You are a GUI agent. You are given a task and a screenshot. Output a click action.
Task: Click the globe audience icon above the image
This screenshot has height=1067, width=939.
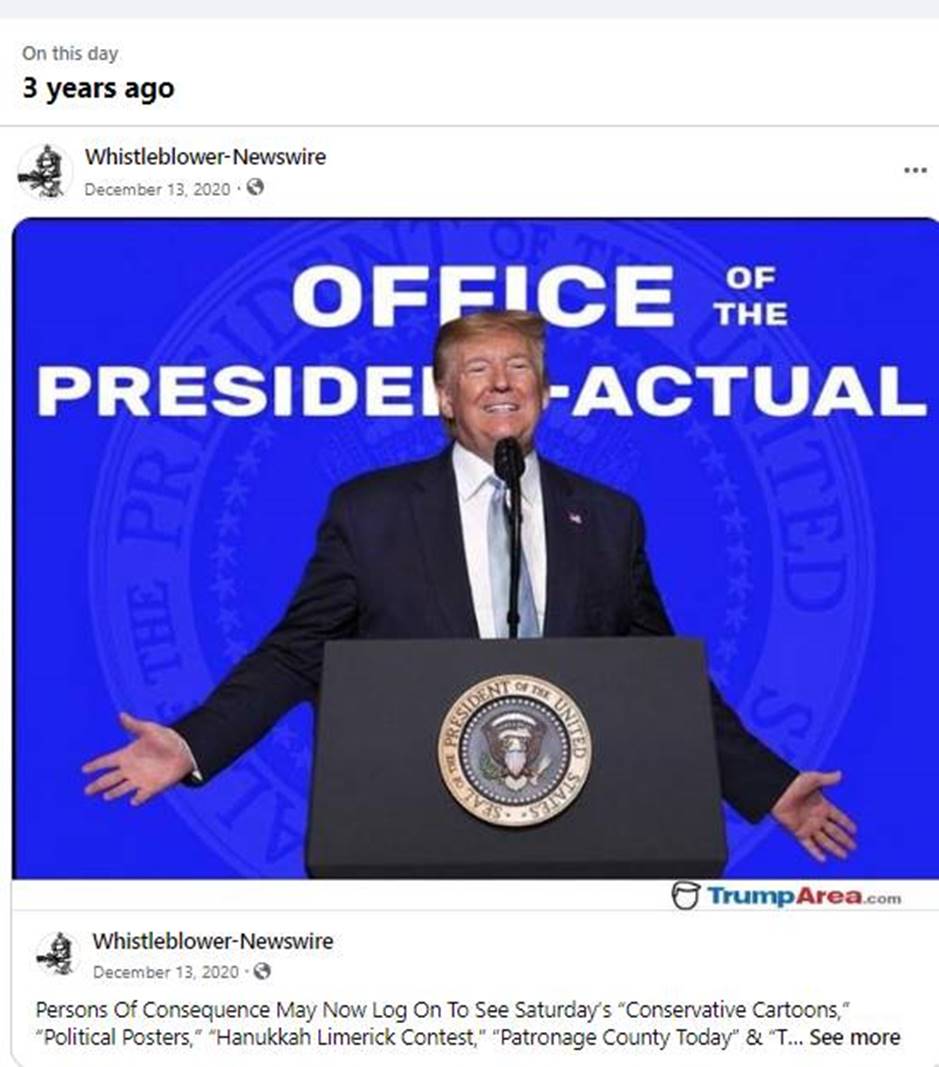point(255,187)
